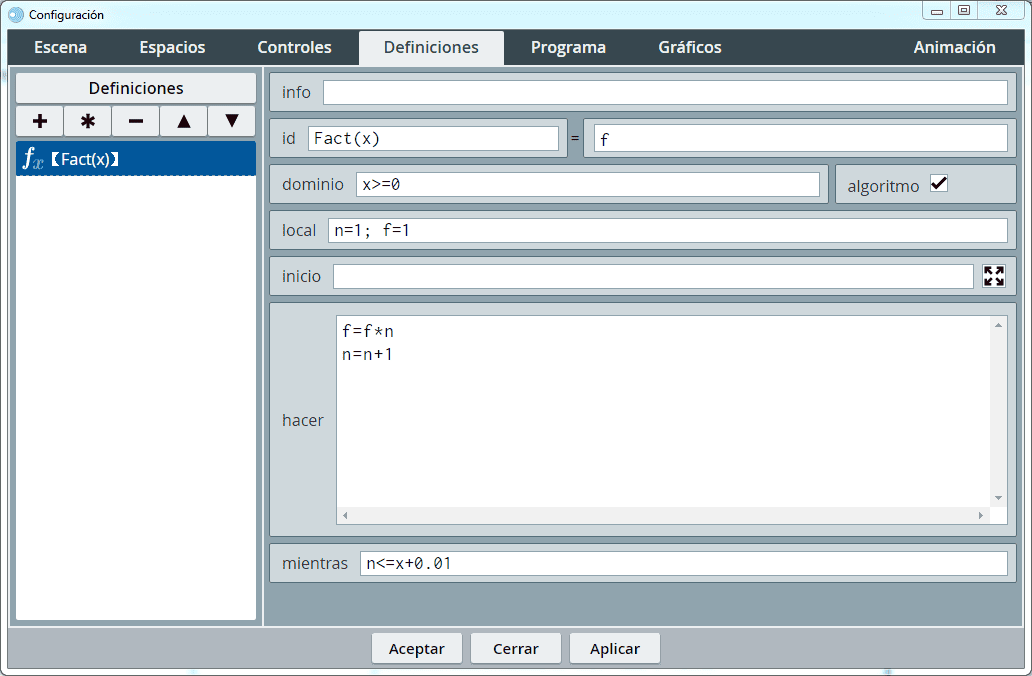Image resolution: width=1032 pixels, height=676 pixels.
Task: Move definition up with up arrow
Action: pyautogui.click(x=184, y=121)
